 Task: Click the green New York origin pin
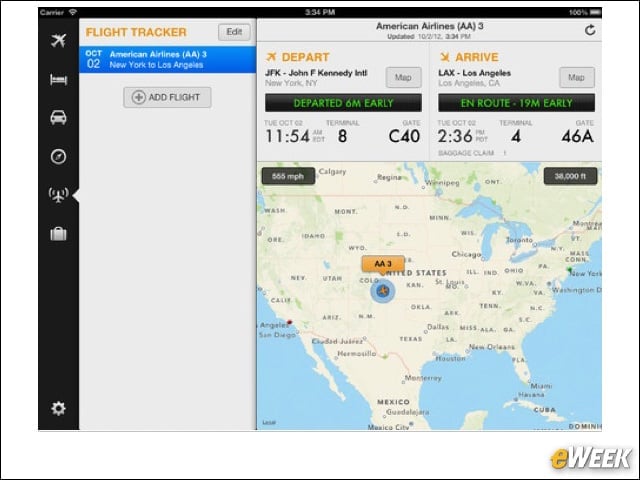pyautogui.click(x=569, y=270)
